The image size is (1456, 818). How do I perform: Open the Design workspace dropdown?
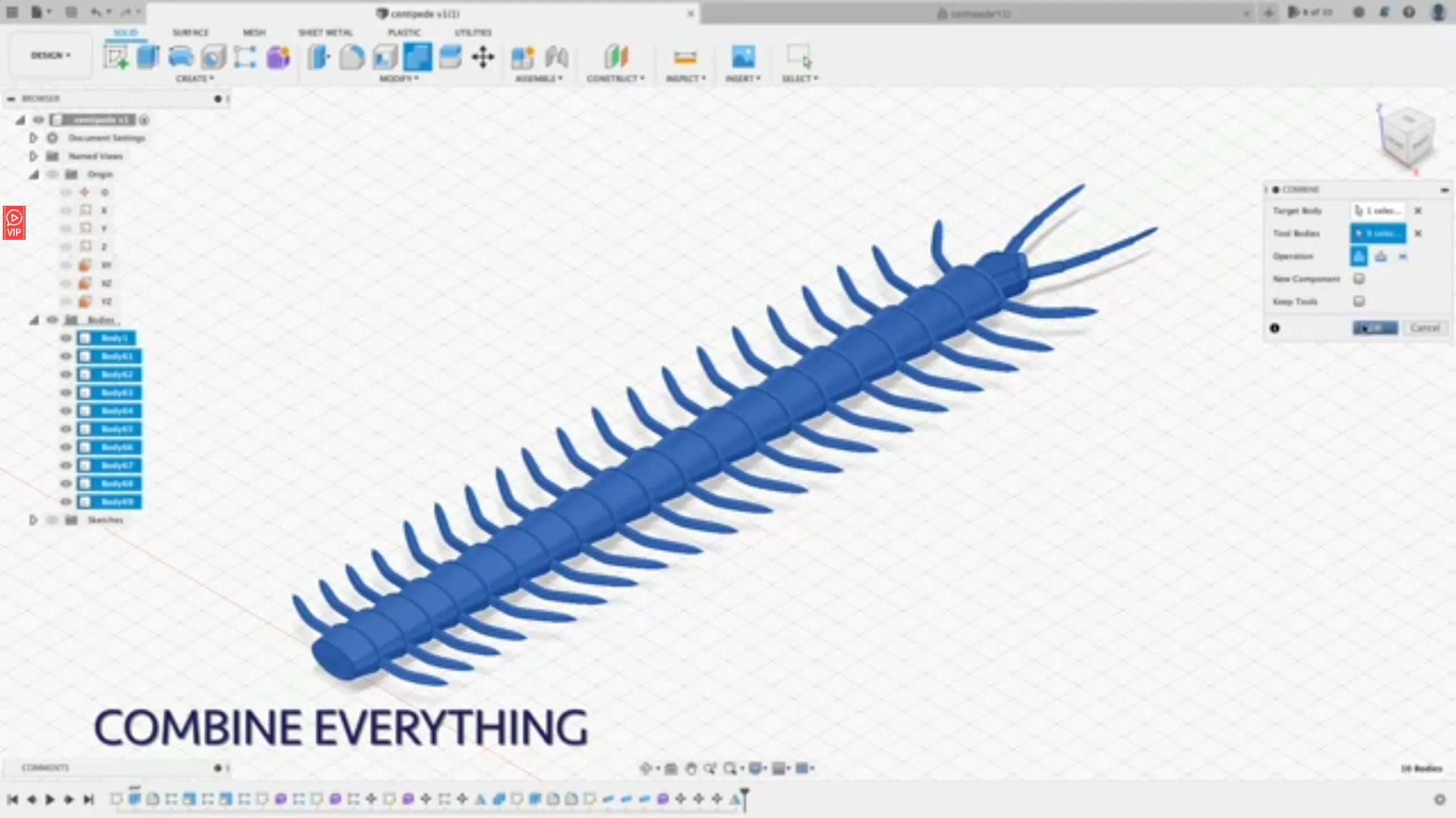pos(51,55)
